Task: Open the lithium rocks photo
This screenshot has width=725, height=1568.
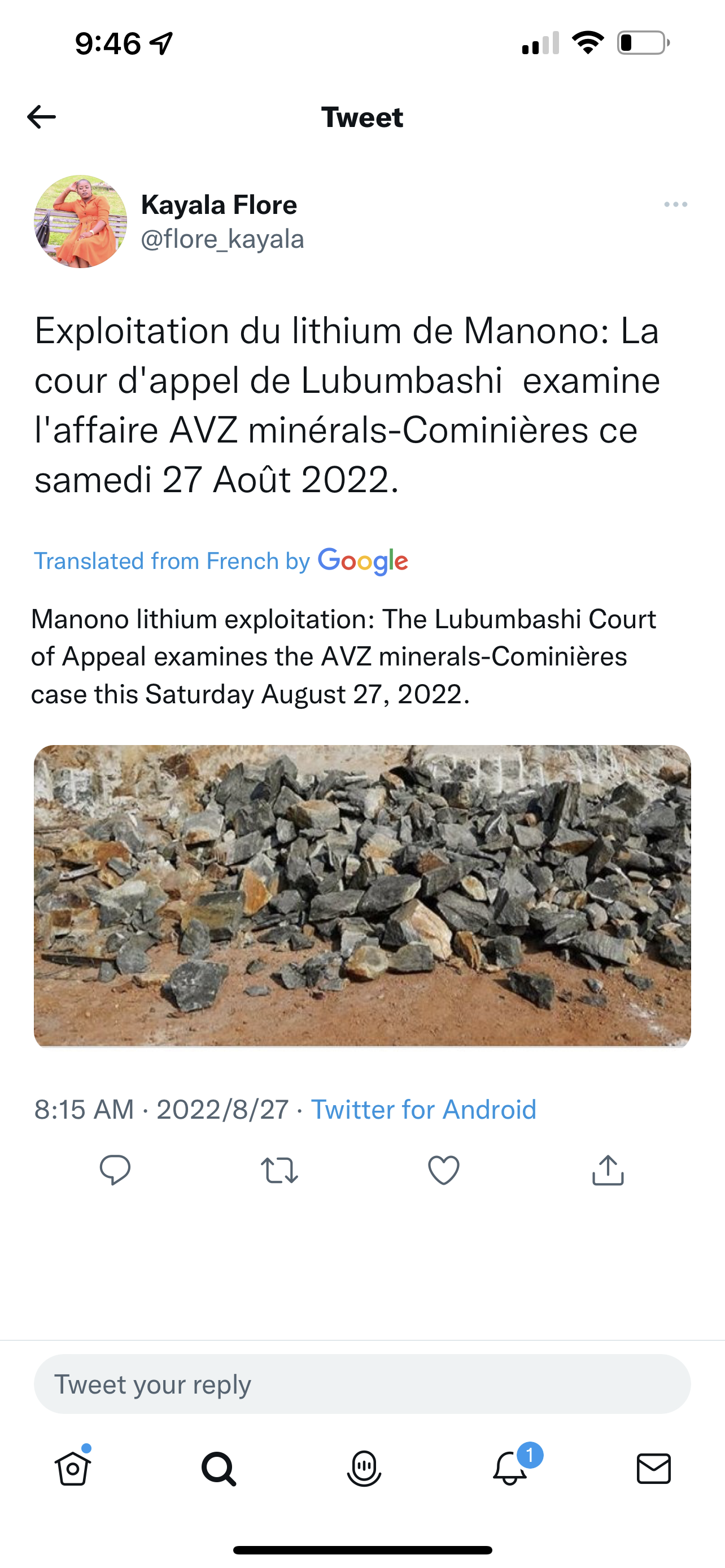Action: click(x=362, y=895)
